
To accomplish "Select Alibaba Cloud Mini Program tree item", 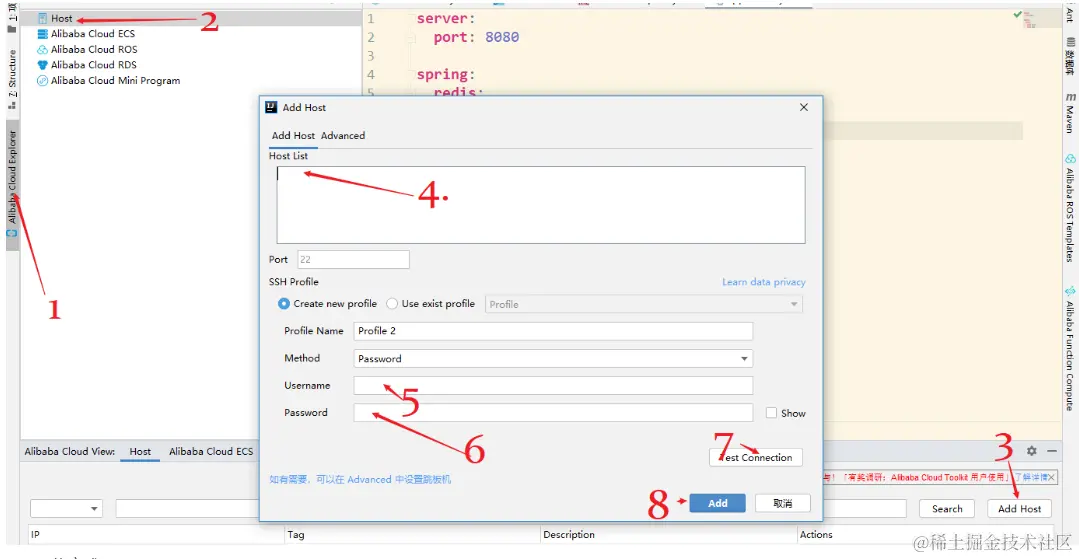I will (109, 81).
